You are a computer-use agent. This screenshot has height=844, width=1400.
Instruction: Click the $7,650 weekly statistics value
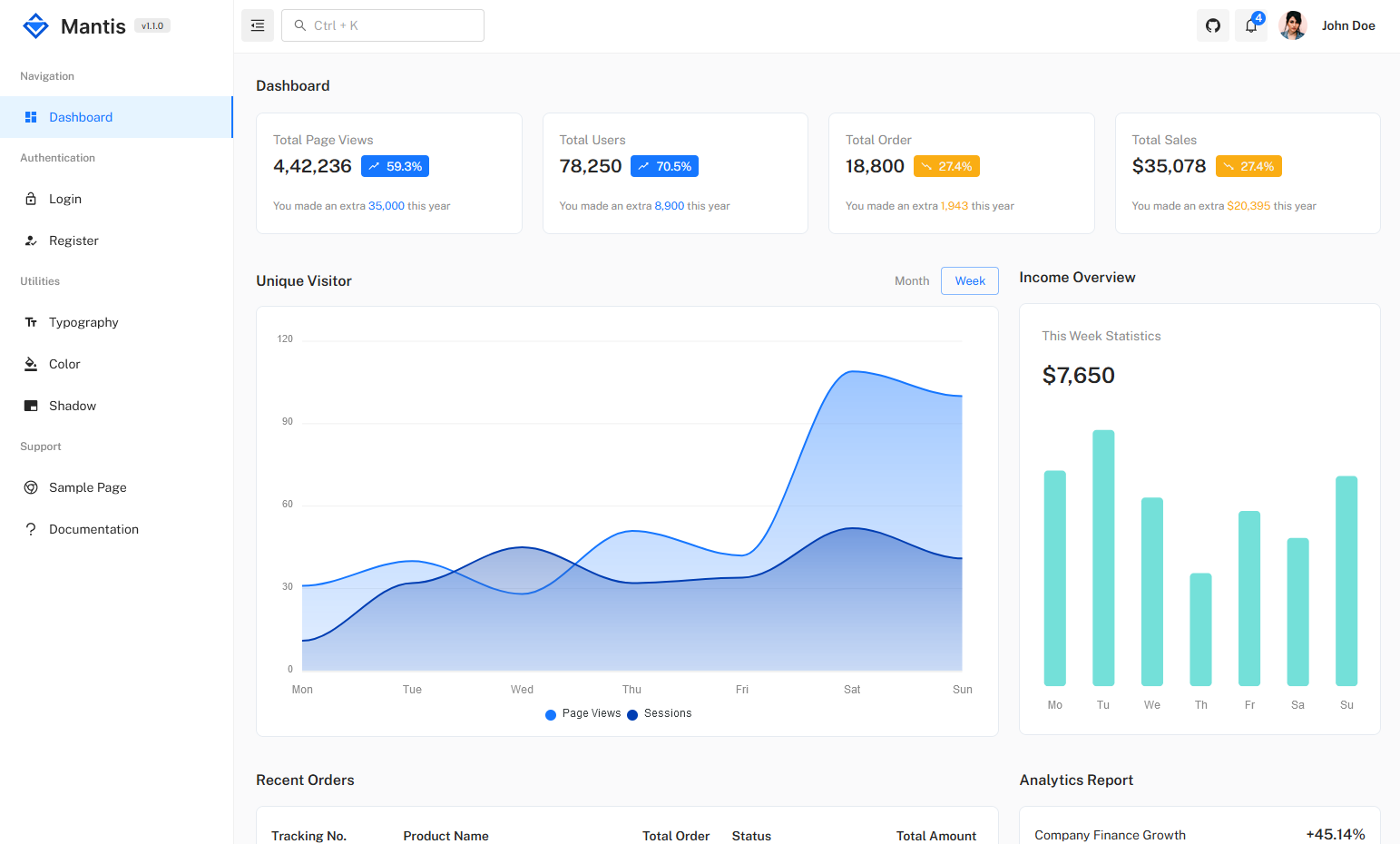1078,376
